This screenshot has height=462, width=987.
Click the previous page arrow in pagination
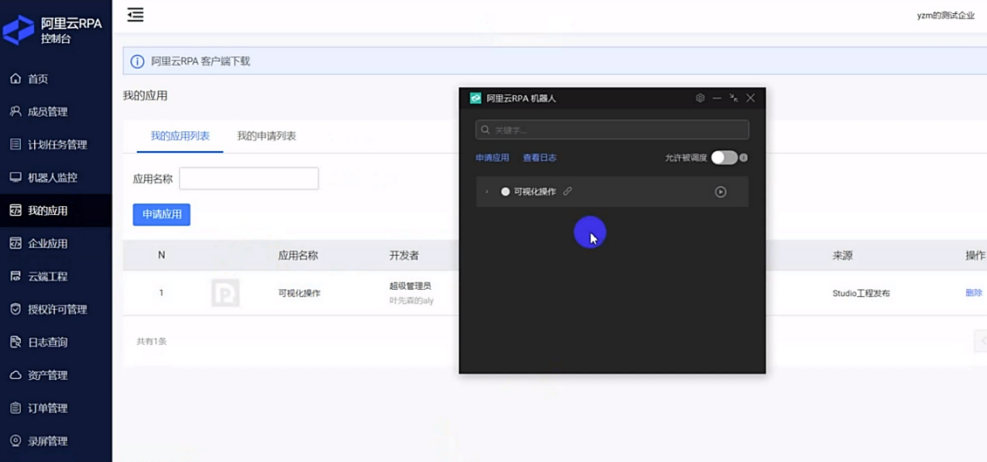pyautogui.click(x=981, y=341)
